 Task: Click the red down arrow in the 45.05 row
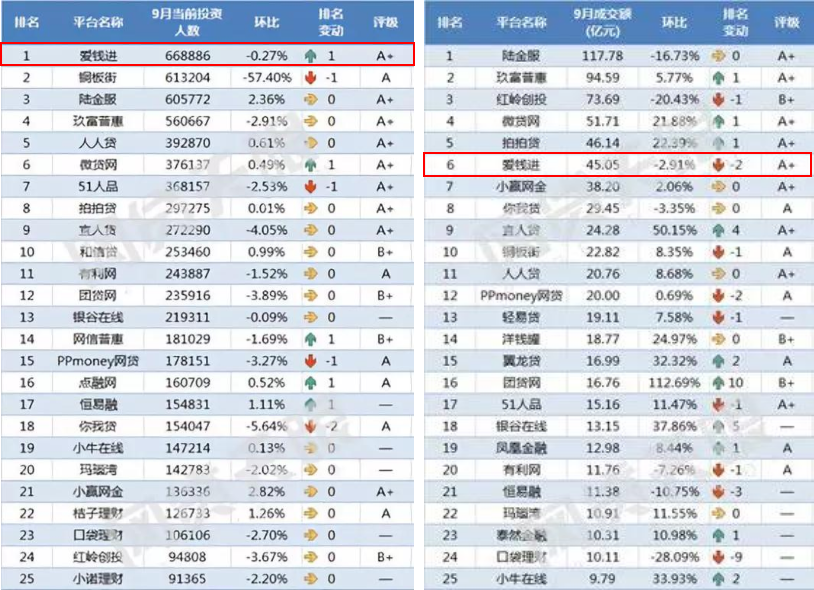718,165
